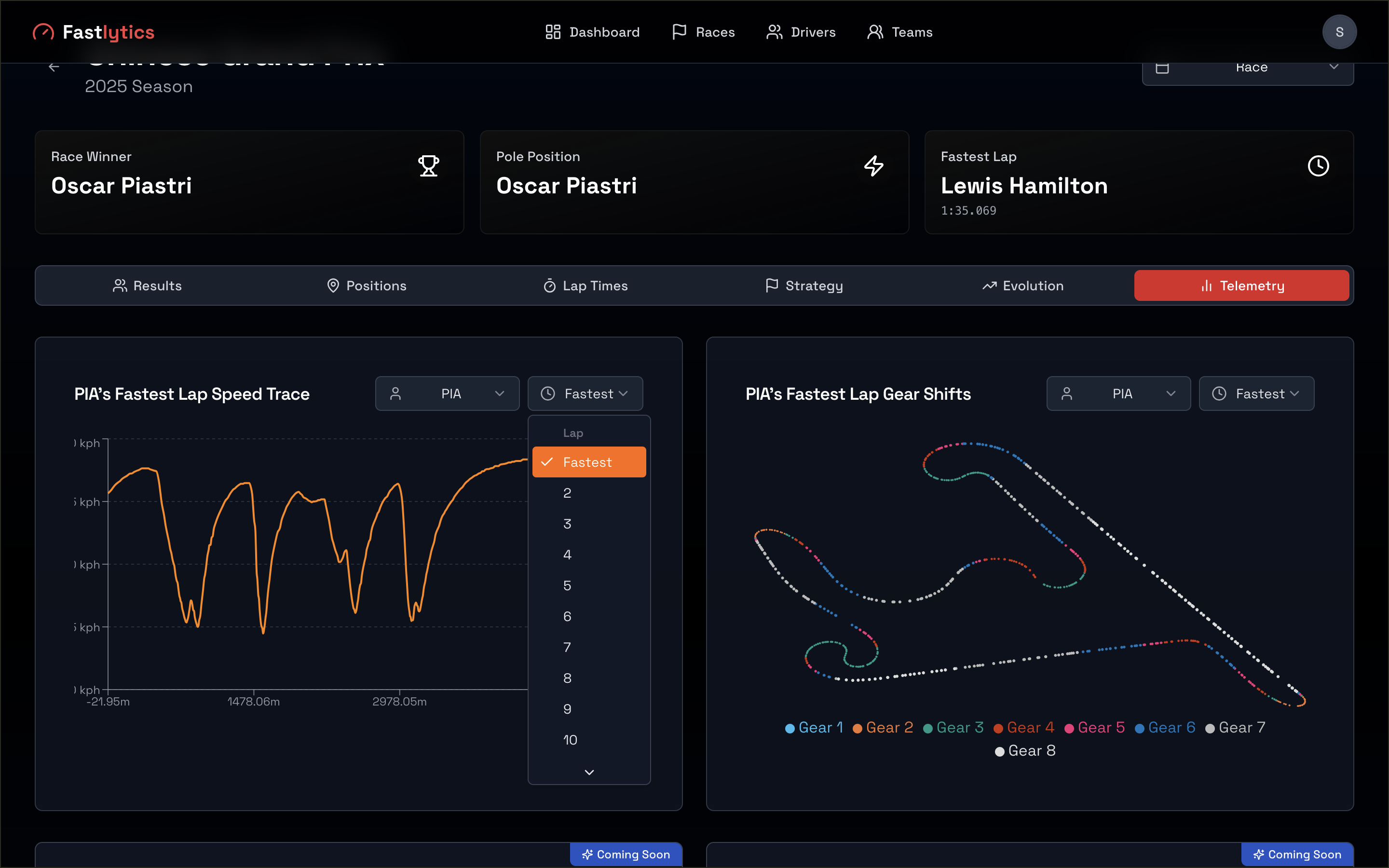Choose lap 4 from the list
The height and width of the screenshot is (868, 1389).
click(x=589, y=555)
